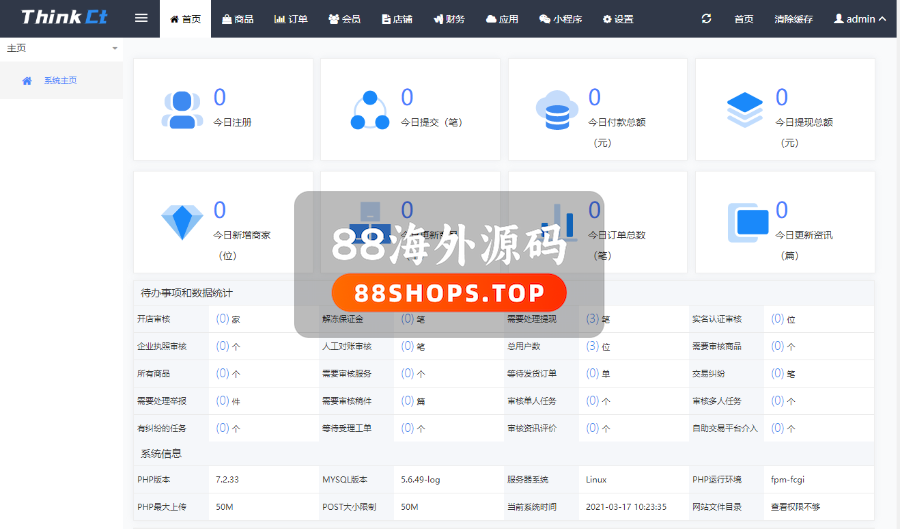
Task: Click the blue user registration icon
Action: (181, 109)
